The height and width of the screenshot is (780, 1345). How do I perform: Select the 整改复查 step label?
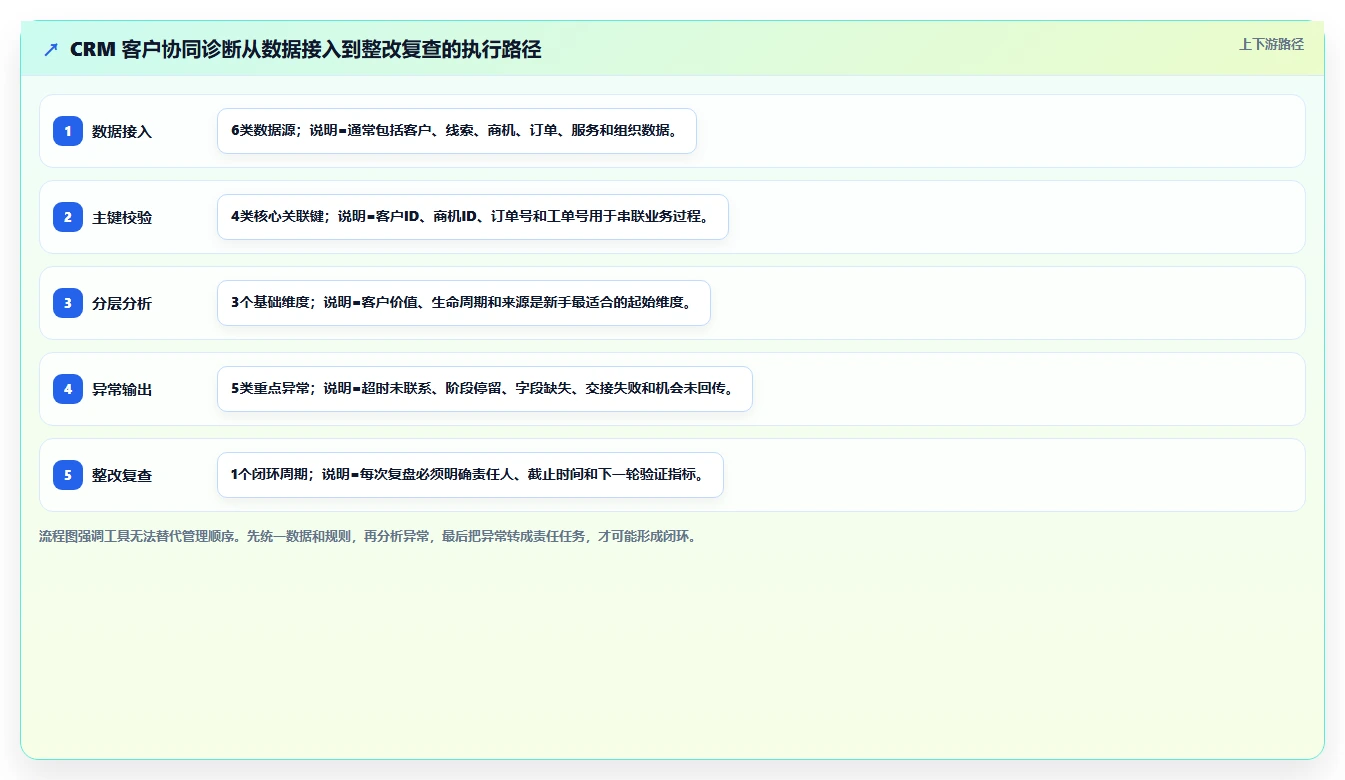coord(122,475)
